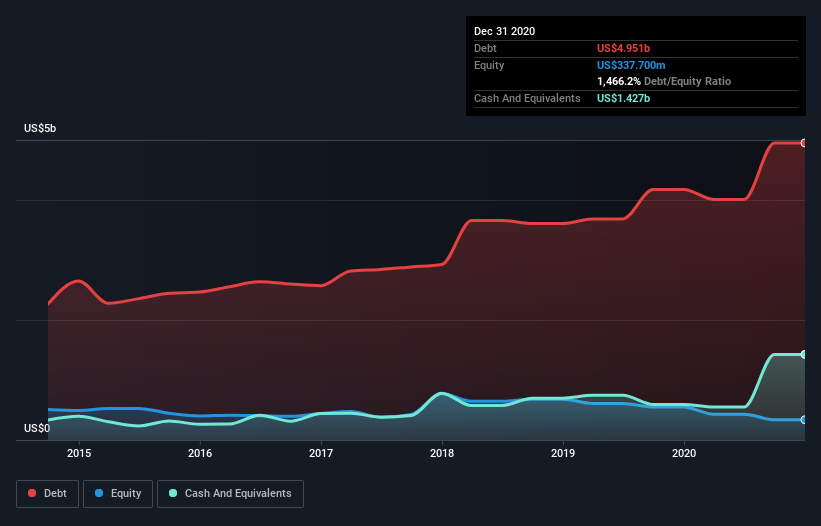Click the 2016 x-axis label
This screenshot has width=821, height=526.
tap(200, 453)
